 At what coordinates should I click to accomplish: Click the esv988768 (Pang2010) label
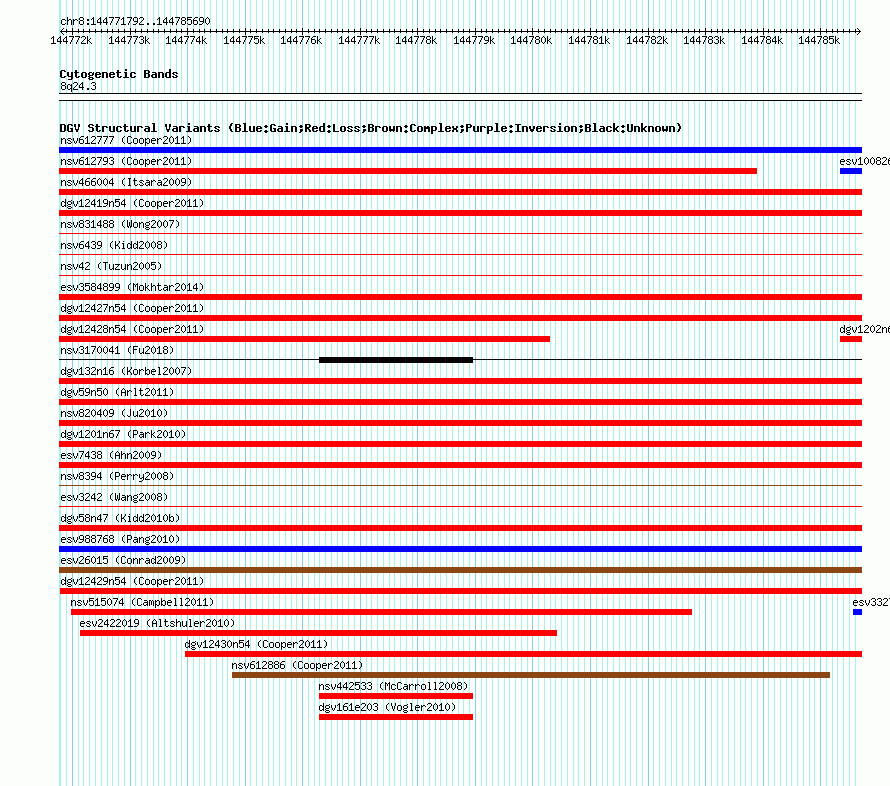(120, 539)
